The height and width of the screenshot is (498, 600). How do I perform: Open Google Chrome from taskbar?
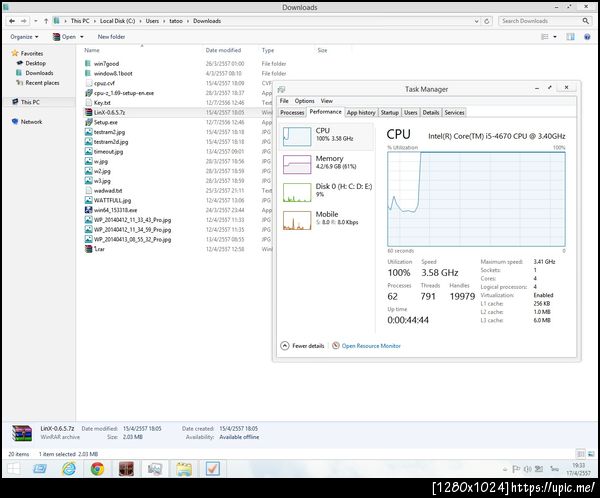click(x=97, y=469)
